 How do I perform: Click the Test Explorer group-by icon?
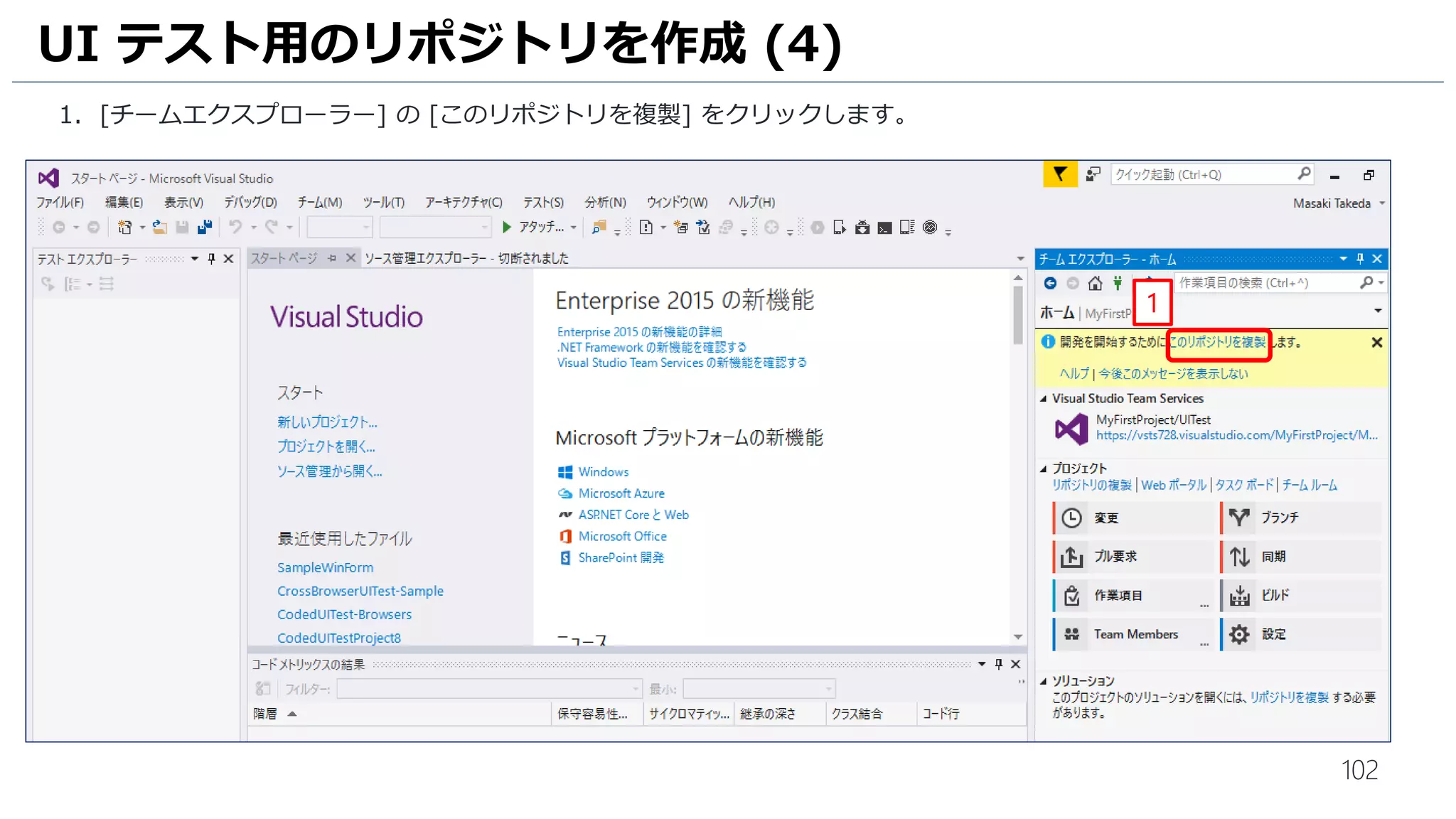(73, 284)
